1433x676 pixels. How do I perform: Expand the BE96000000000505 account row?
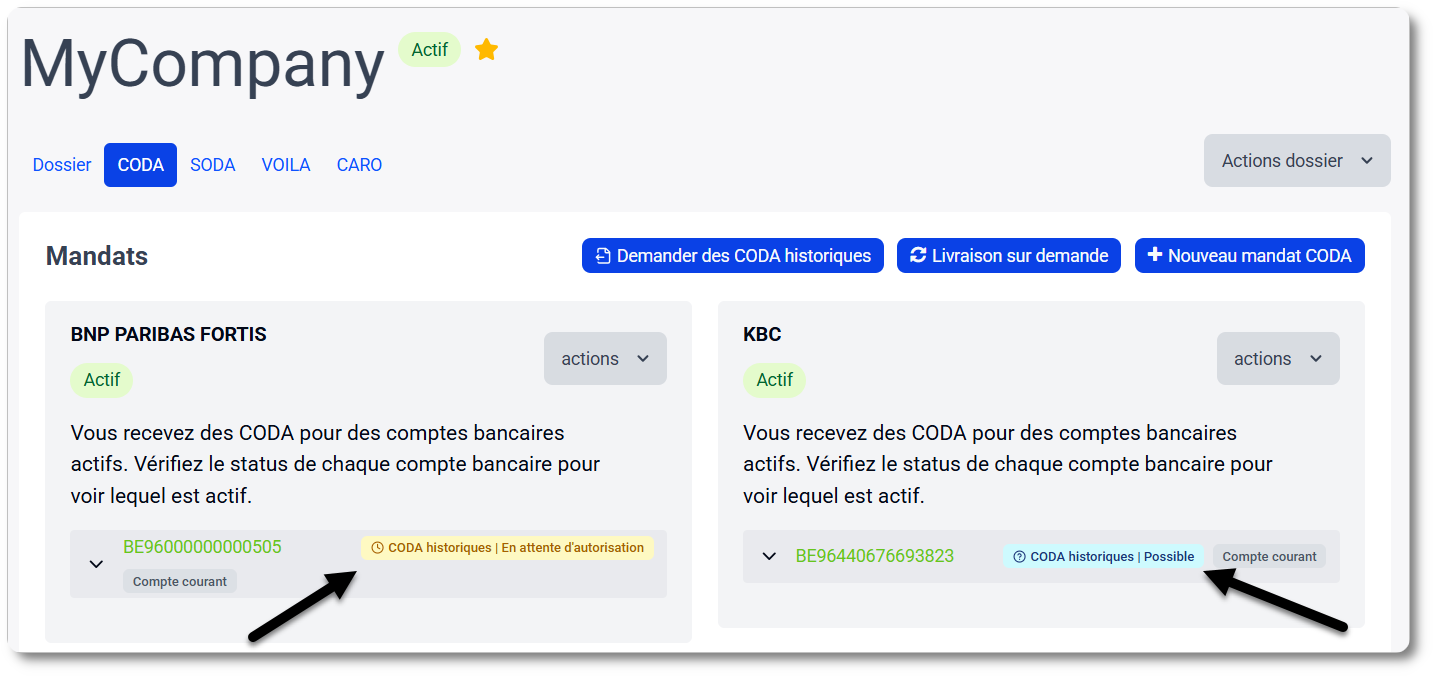(x=96, y=564)
